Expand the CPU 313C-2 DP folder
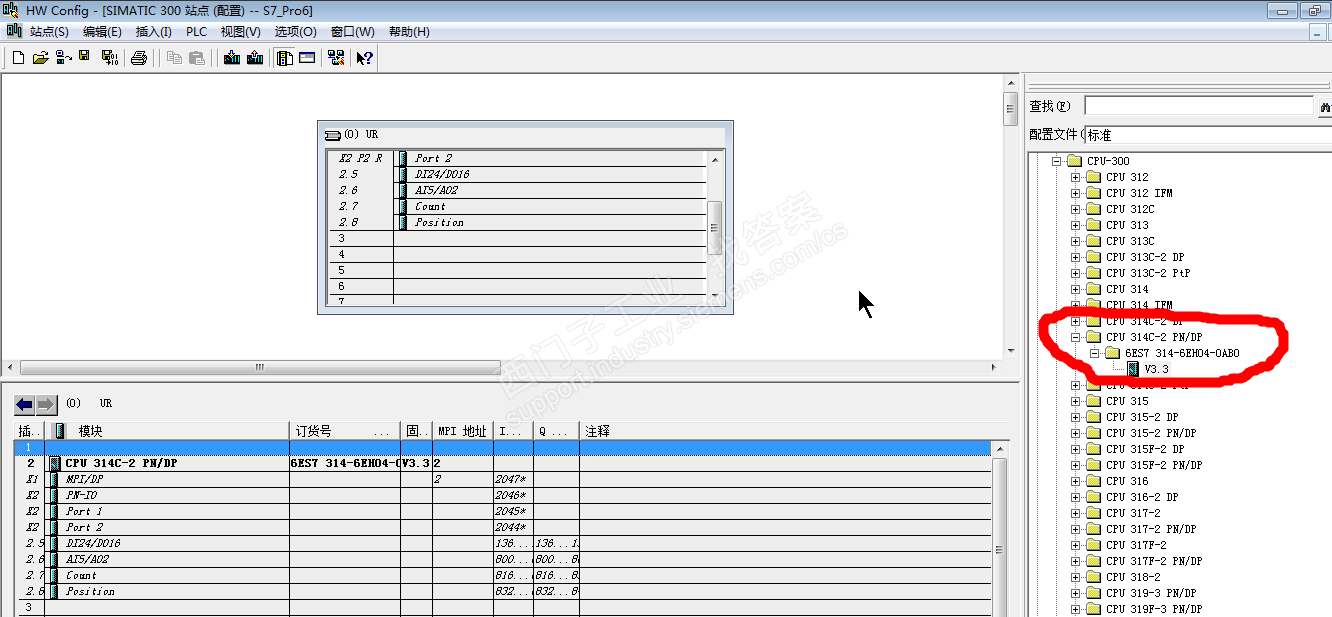1332x617 pixels. click(1076, 257)
